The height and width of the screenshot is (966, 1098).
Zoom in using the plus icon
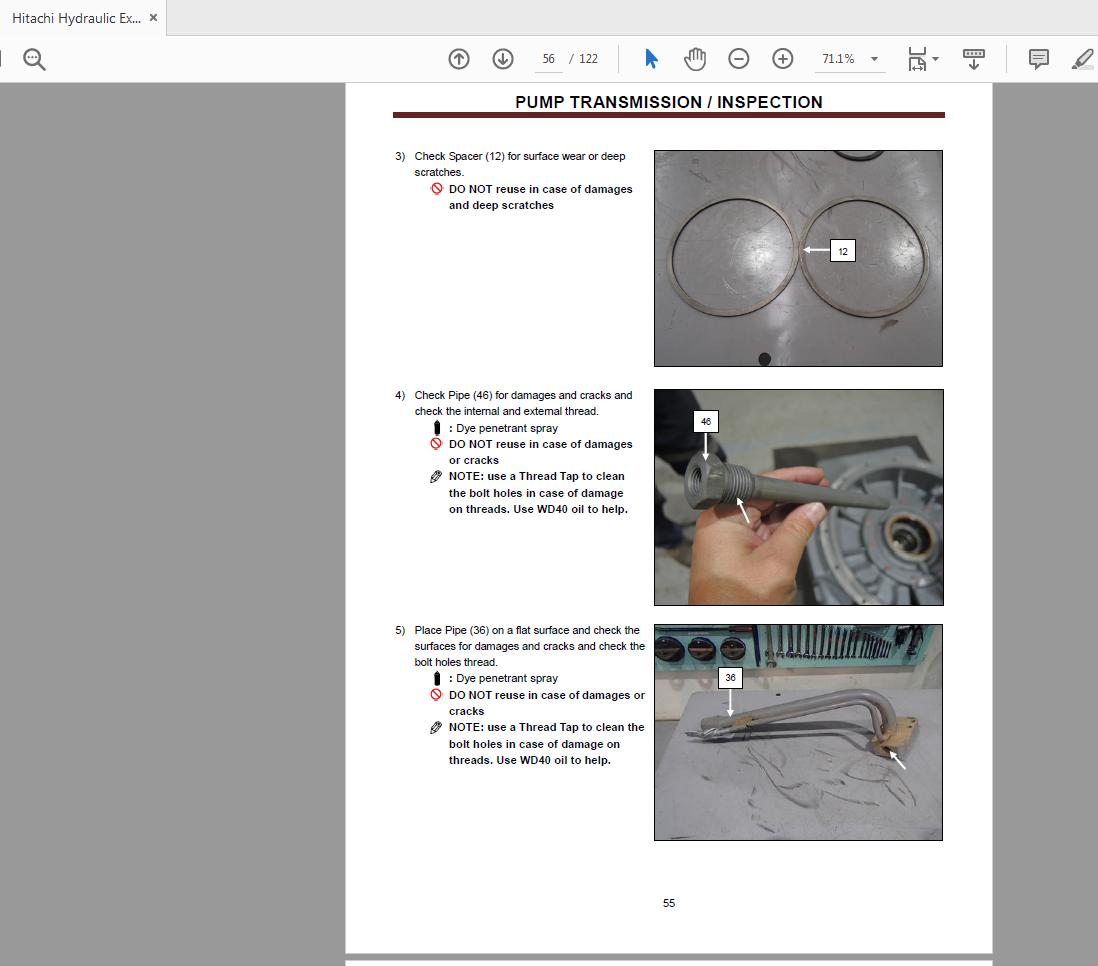[x=783, y=59]
